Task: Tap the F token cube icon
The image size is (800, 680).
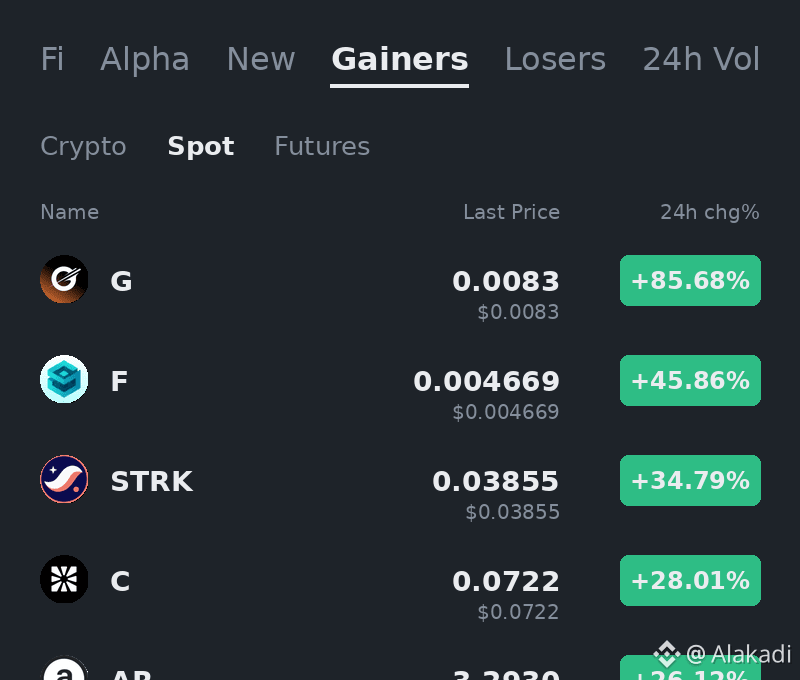Action: coord(64,379)
